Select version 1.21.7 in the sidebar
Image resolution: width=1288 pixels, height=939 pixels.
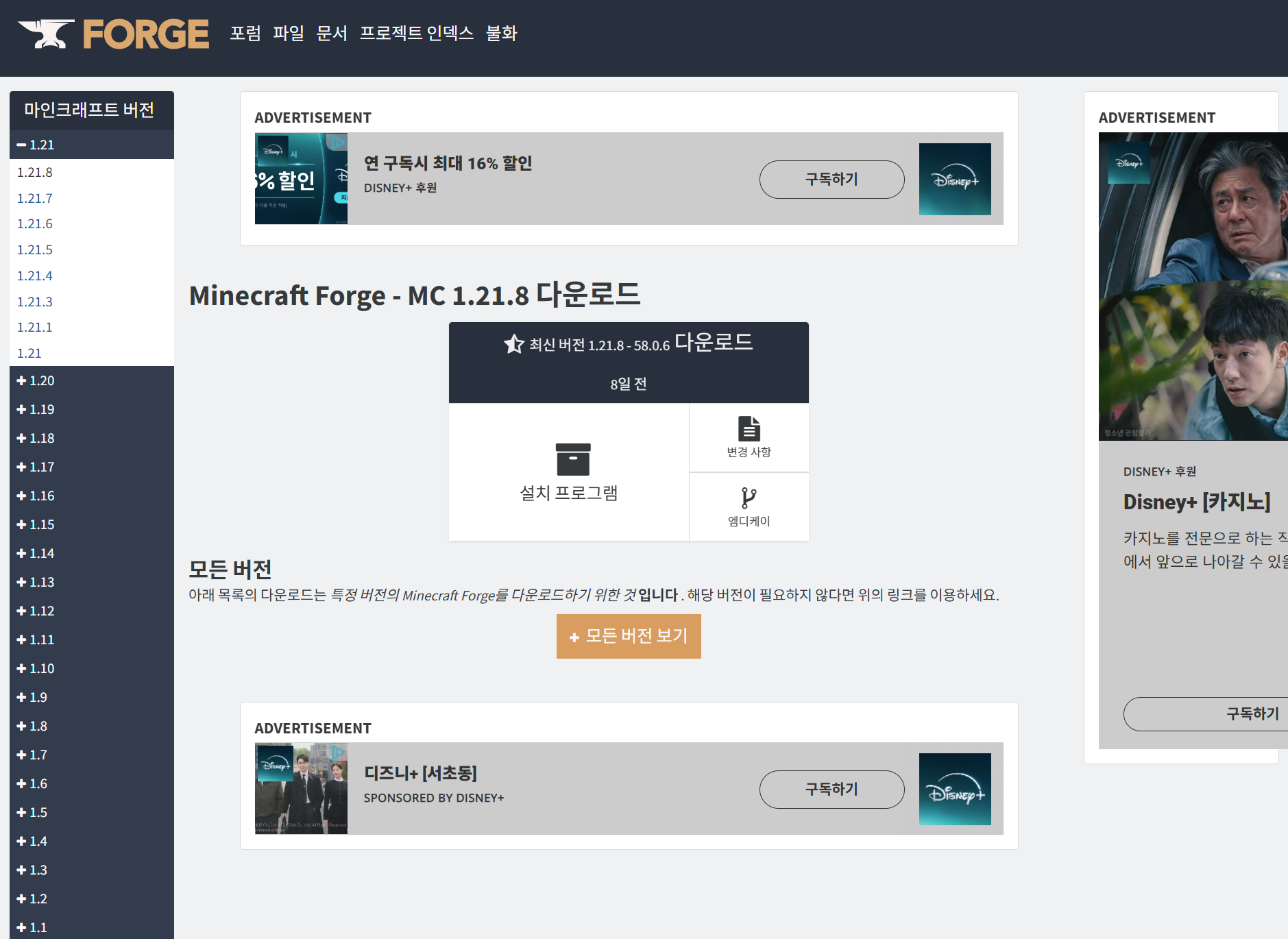point(35,198)
